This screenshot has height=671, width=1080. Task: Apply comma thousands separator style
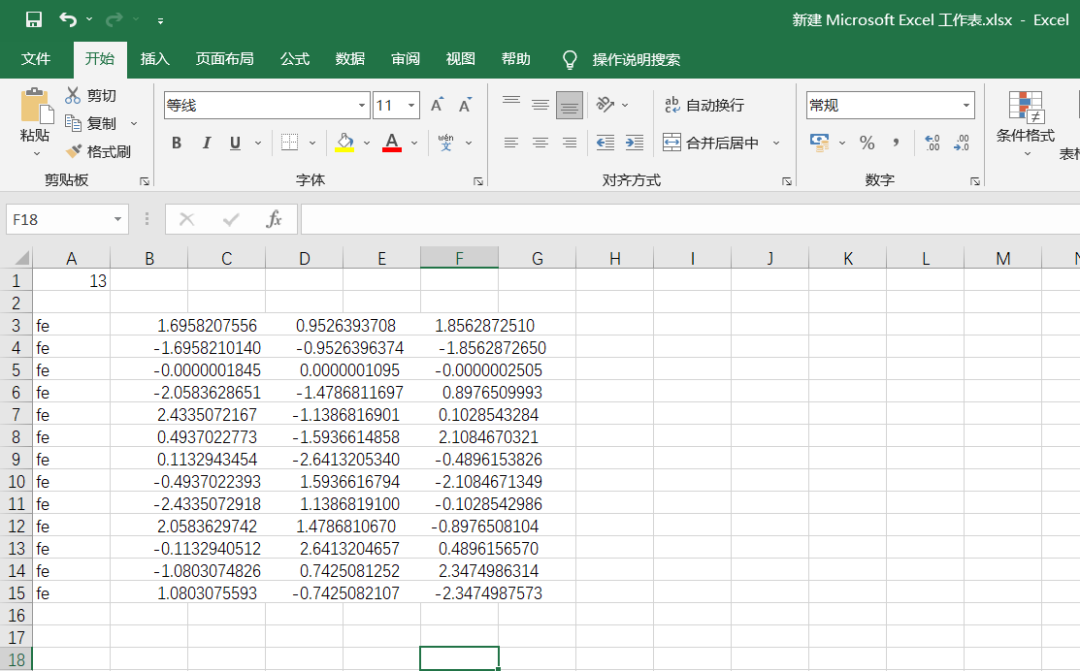coord(896,143)
